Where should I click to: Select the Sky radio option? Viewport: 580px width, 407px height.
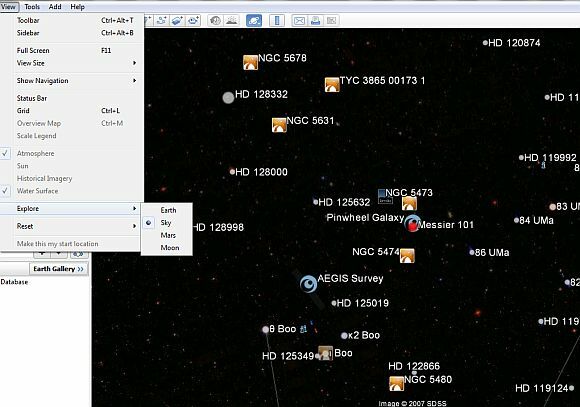[x=166, y=223]
